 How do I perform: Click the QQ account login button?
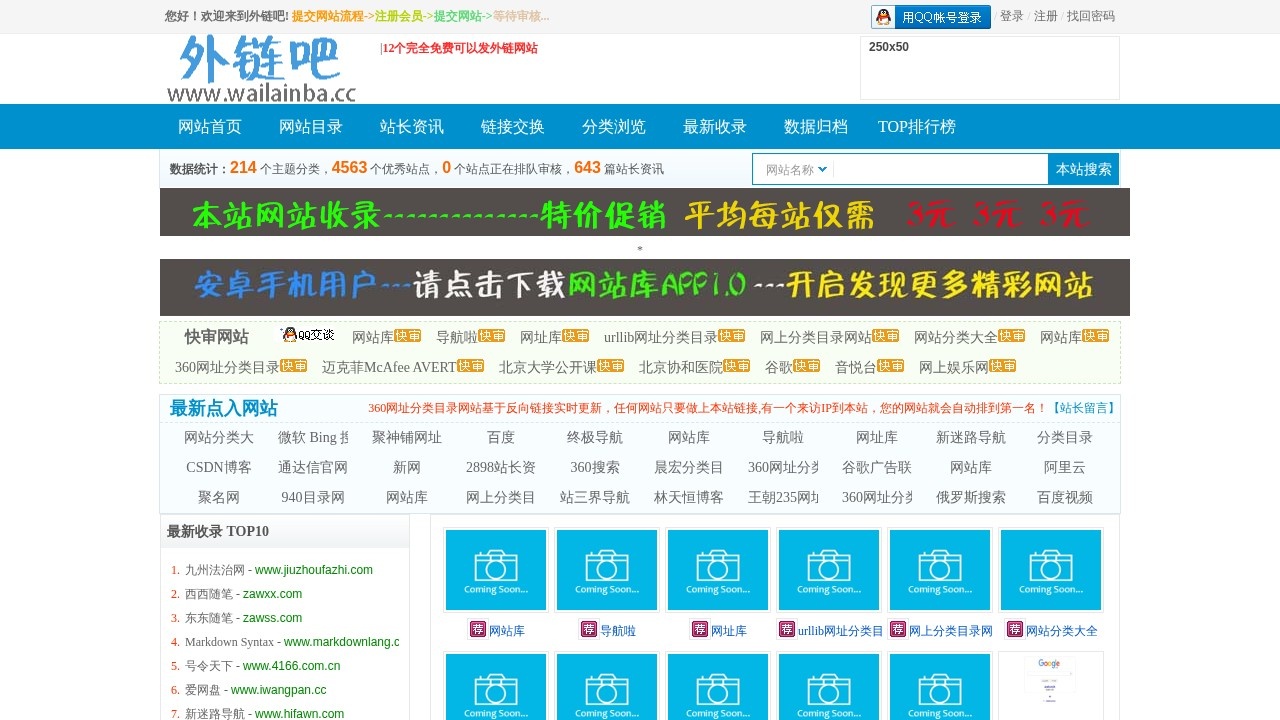[x=931, y=17]
